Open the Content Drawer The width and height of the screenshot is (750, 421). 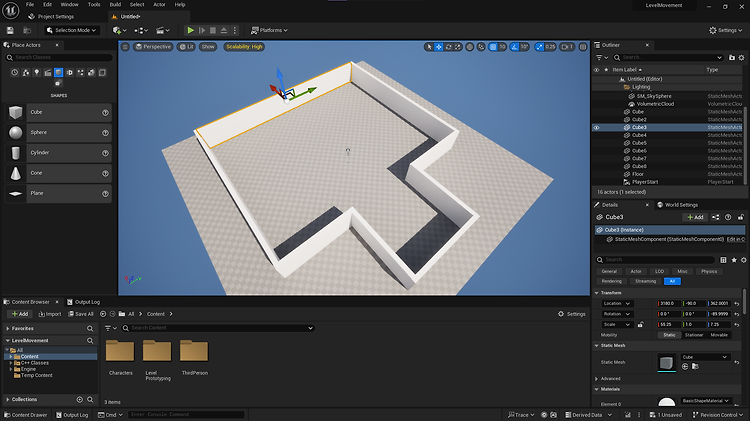25,415
